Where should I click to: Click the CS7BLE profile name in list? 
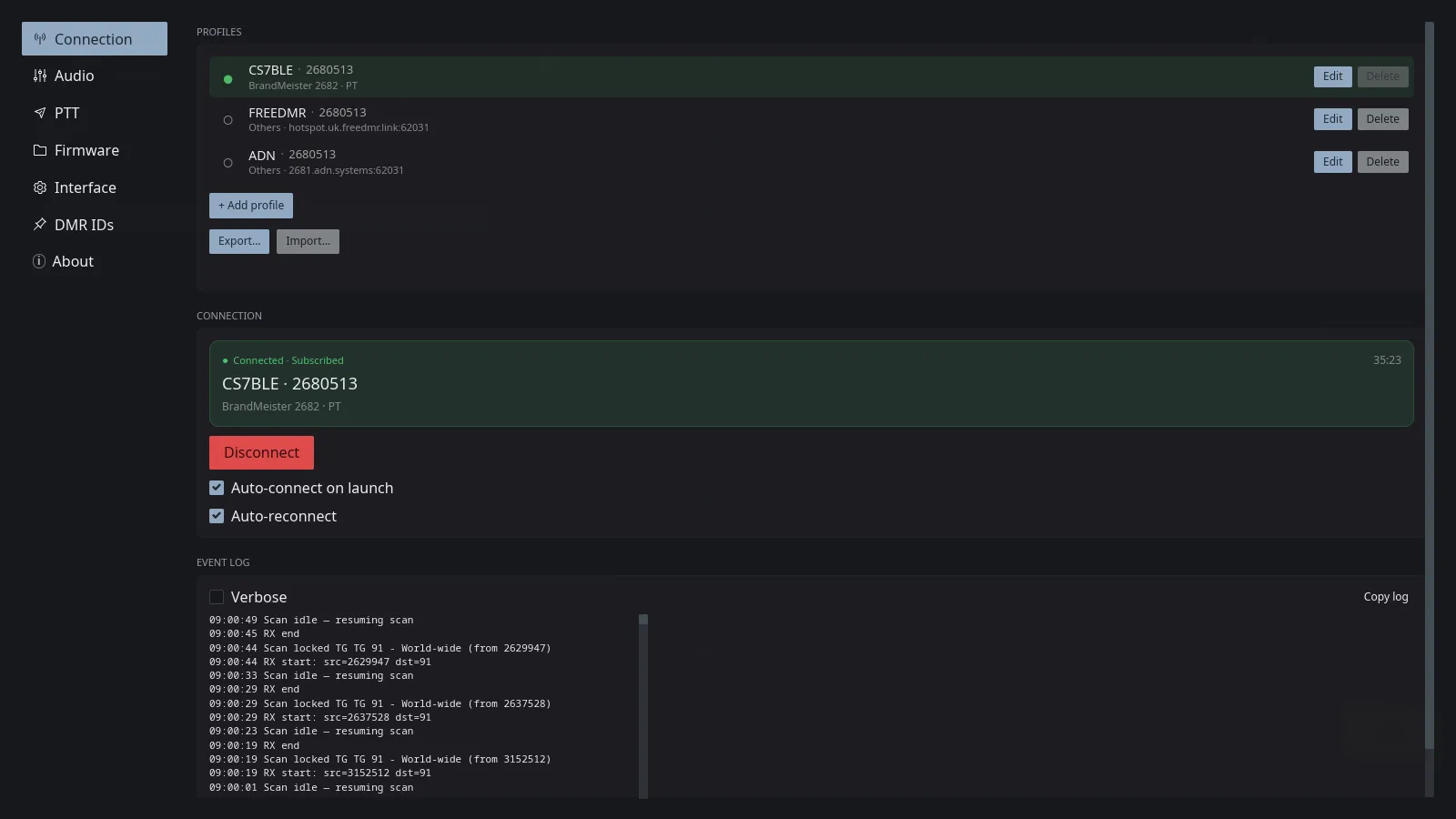(x=270, y=70)
